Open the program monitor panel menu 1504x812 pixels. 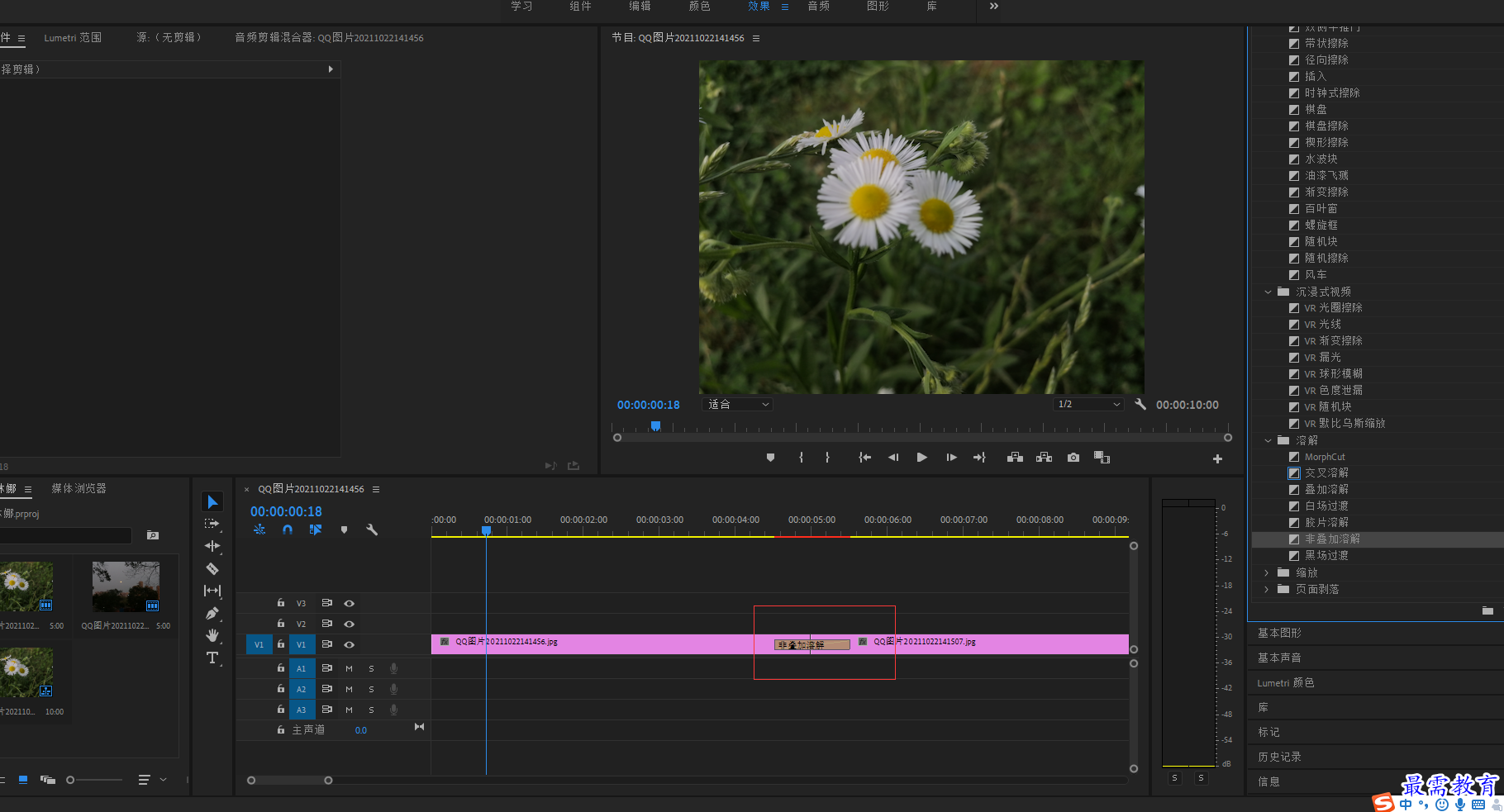pyautogui.click(x=755, y=38)
